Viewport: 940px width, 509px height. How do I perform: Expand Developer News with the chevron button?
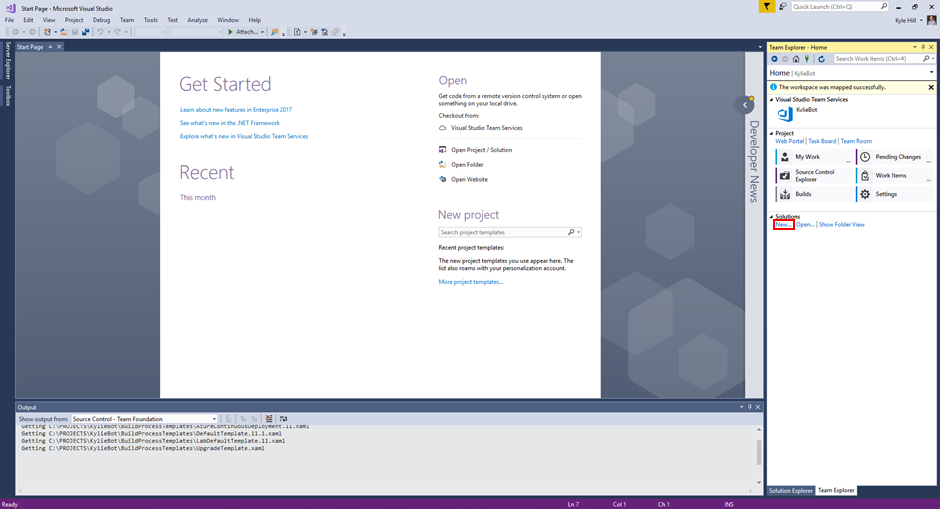tap(745, 105)
